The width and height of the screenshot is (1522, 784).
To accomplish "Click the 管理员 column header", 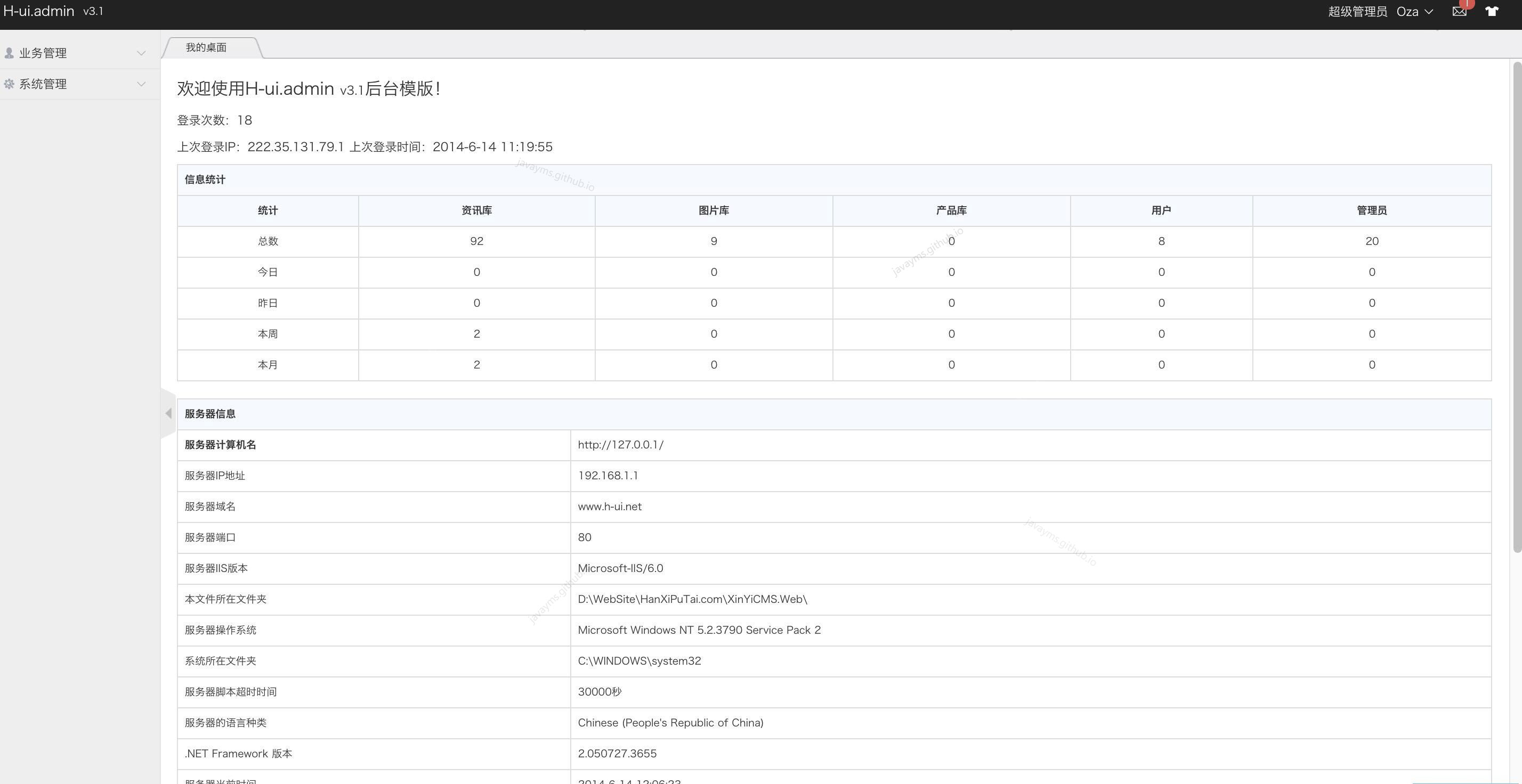I will pyautogui.click(x=1371, y=210).
